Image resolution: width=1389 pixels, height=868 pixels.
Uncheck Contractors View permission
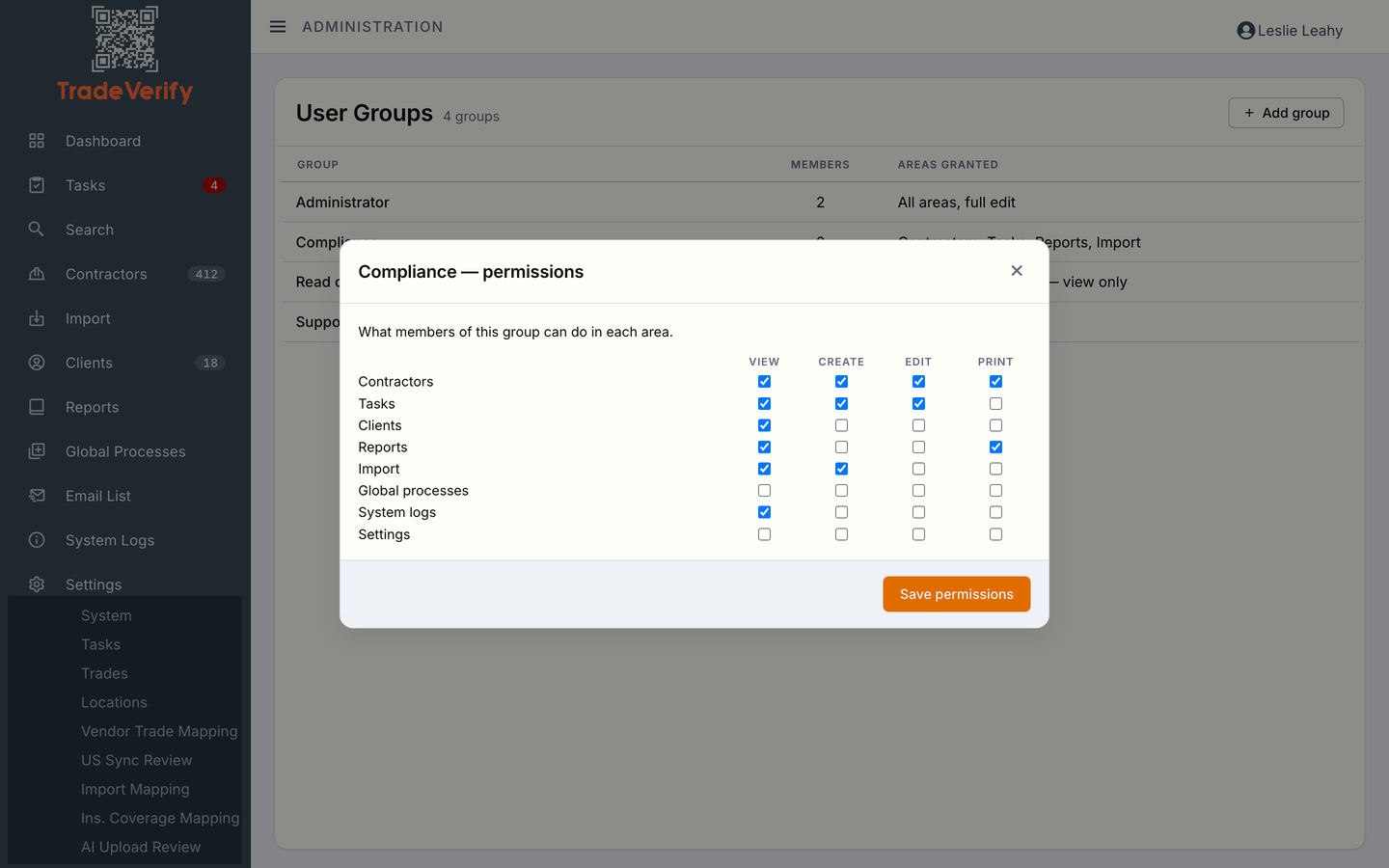click(x=764, y=382)
